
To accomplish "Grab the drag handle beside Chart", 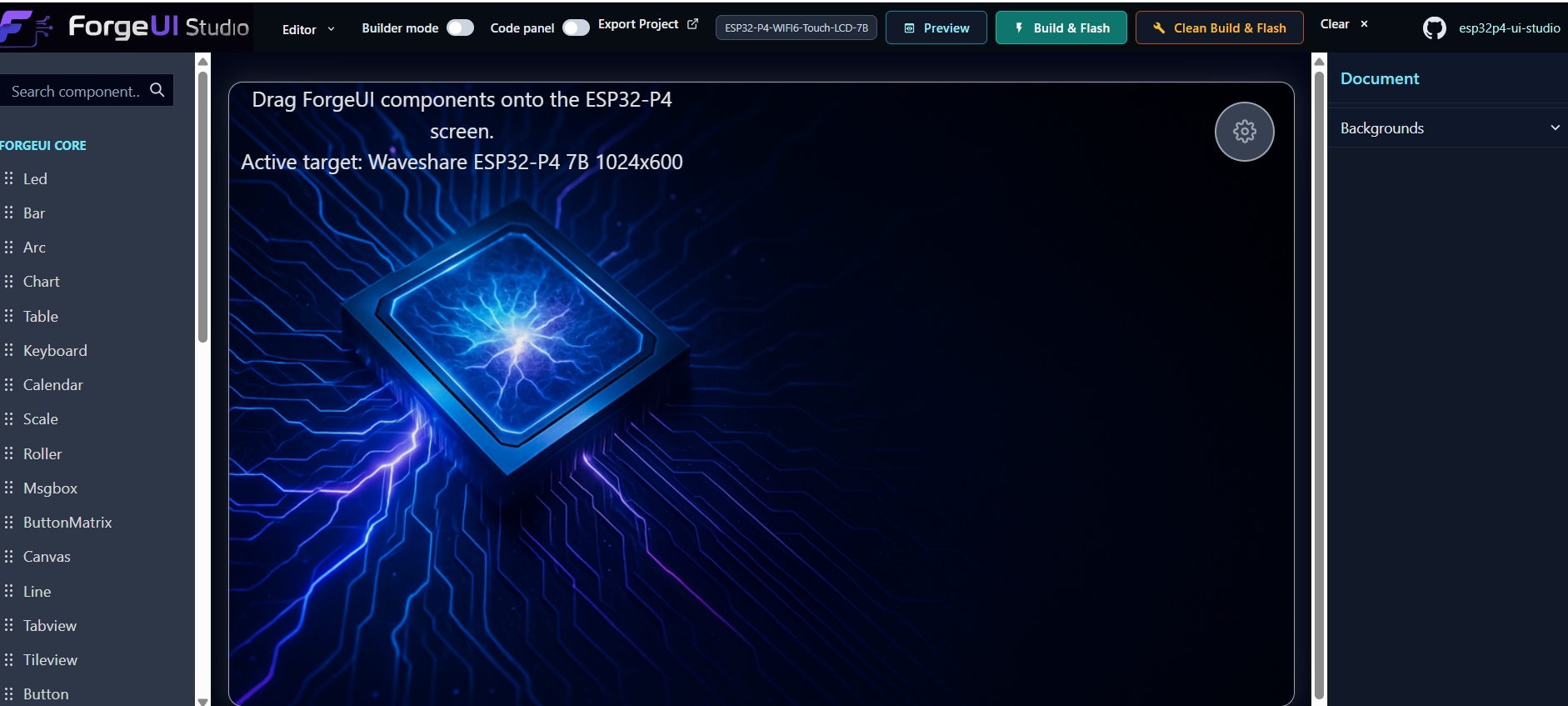I will click(8, 282).
